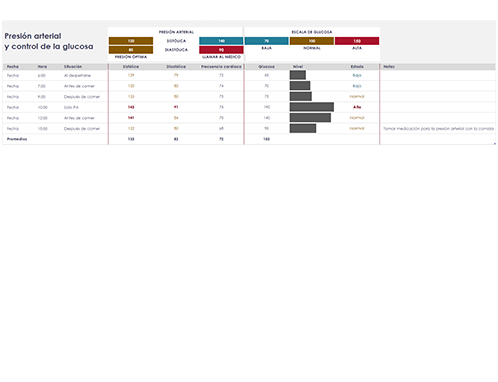The image size is (498, 382).
Task: Select the Situación column header
Action: (x=73, y=67)
